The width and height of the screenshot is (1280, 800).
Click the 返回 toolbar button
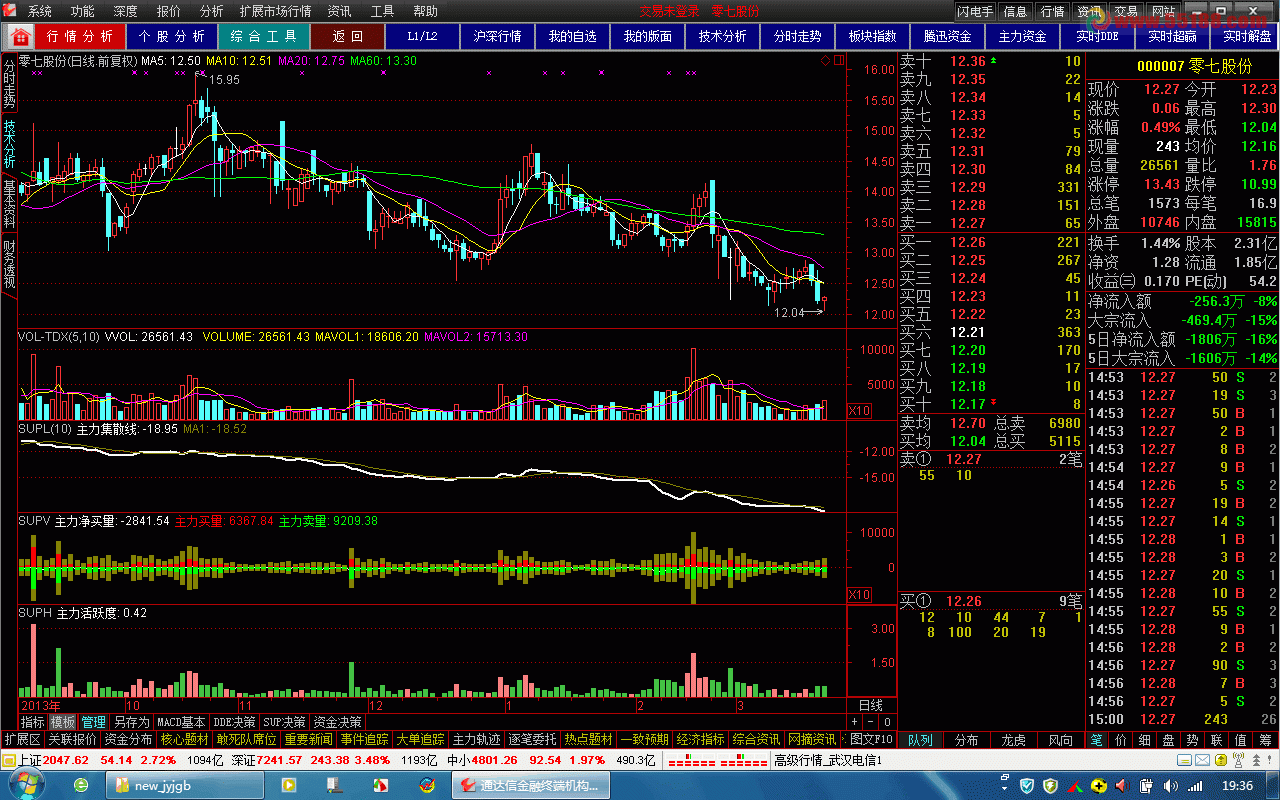(x=347, y=36)
